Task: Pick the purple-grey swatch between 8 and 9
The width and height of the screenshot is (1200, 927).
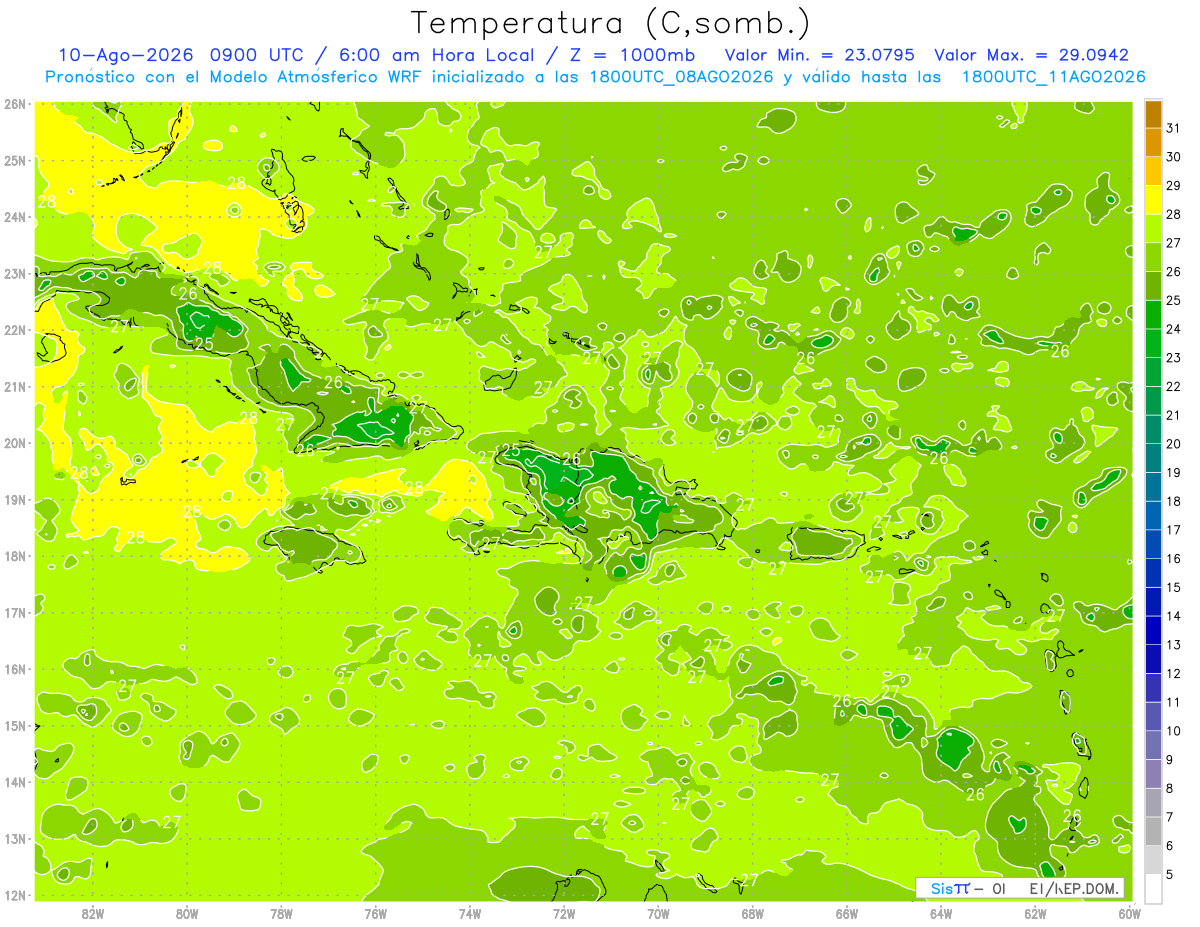Action: (1153, 773)
